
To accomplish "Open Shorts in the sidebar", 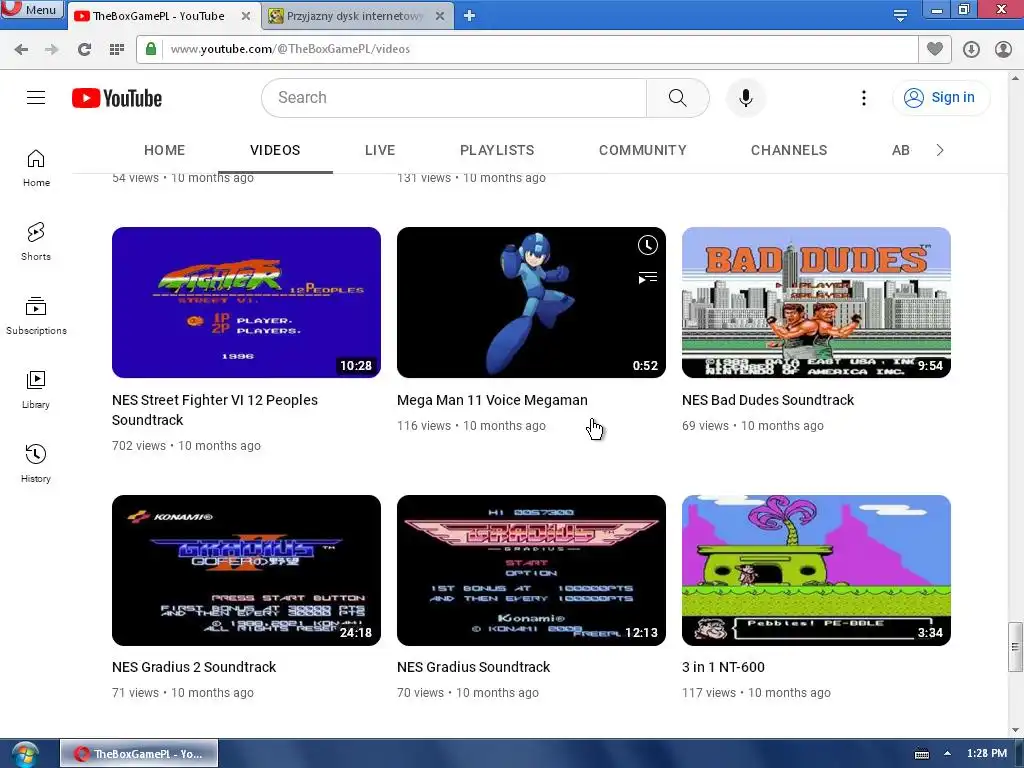I will (x=36, y=242).
